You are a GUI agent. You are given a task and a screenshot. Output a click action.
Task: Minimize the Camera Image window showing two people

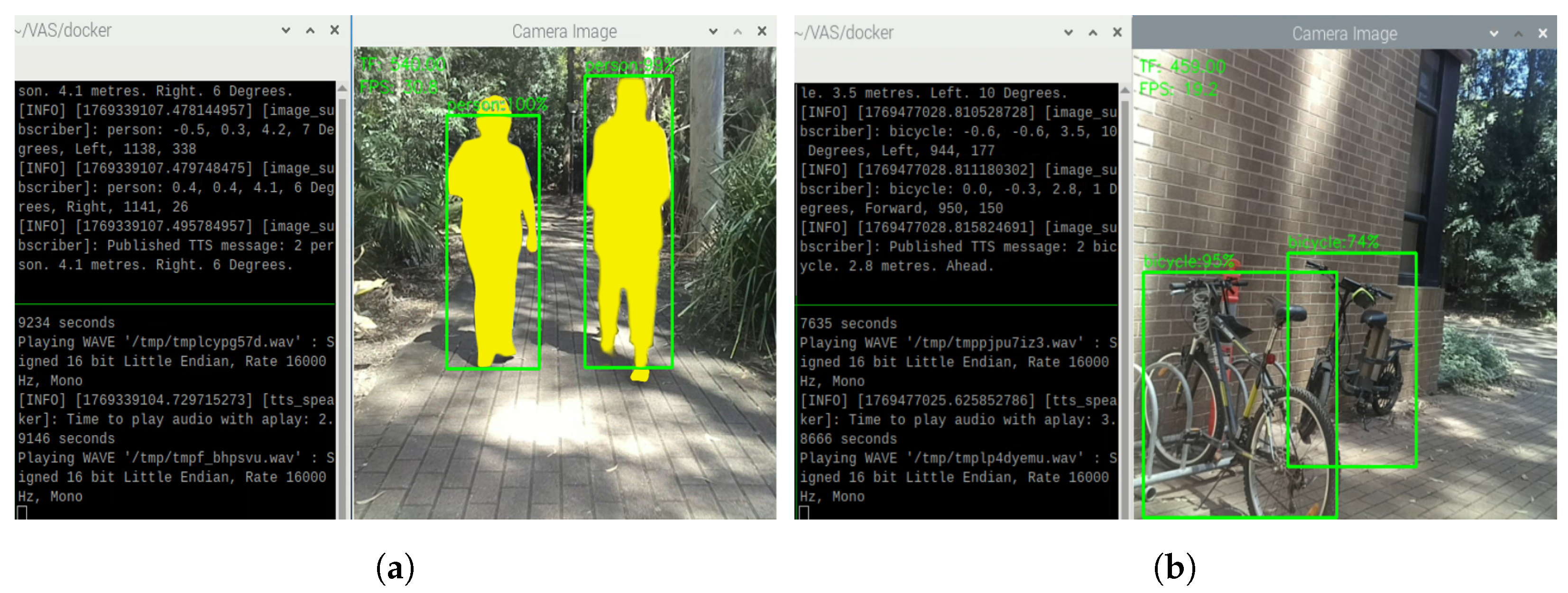[x=713, y=31]
